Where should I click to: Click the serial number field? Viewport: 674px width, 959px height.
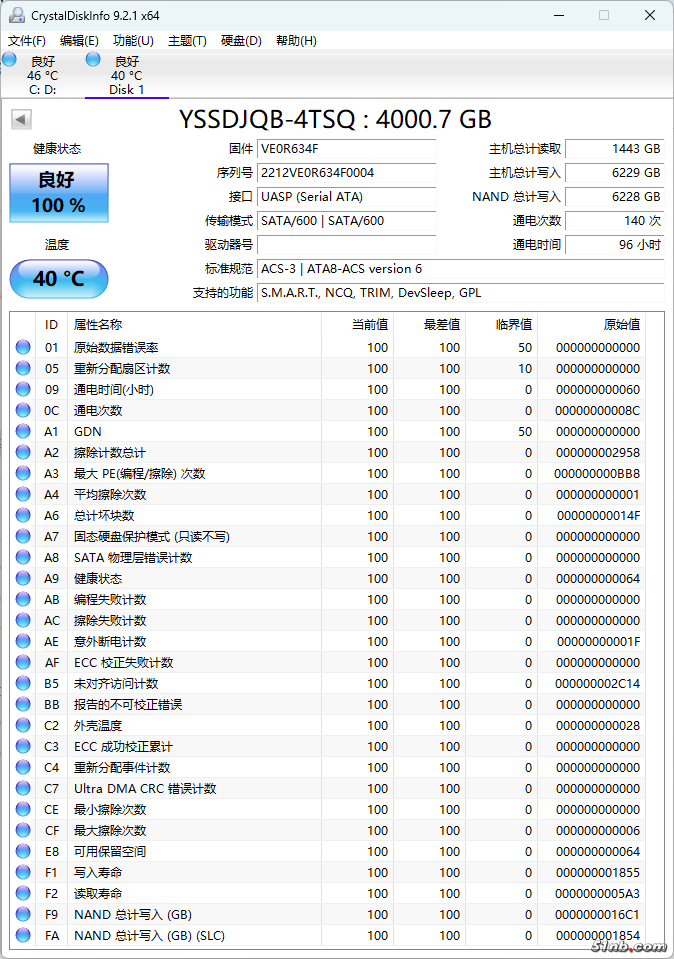(346, 173)
